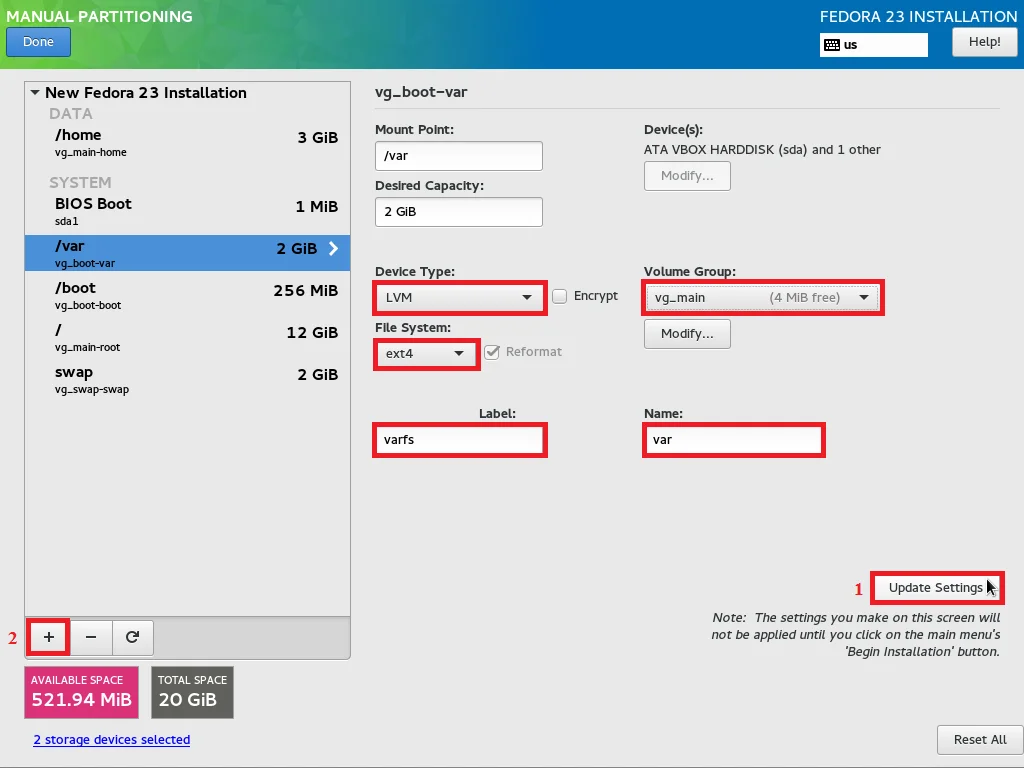The width and height of the screenshot is (1024, 768).
Task: Click Reset All button
Action: pos(980,740)
